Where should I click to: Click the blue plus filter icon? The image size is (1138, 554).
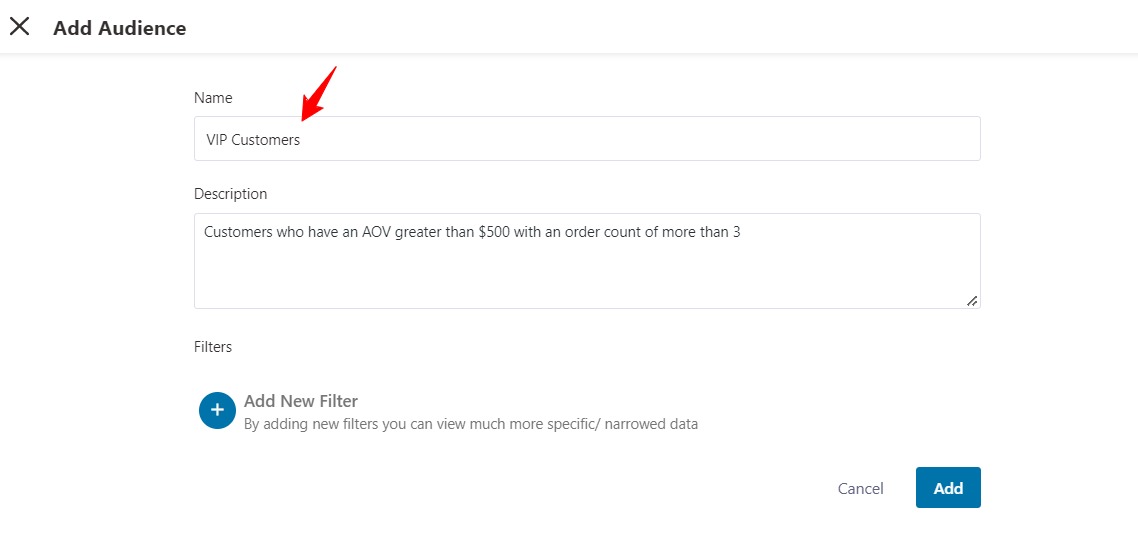pos(217,410)
